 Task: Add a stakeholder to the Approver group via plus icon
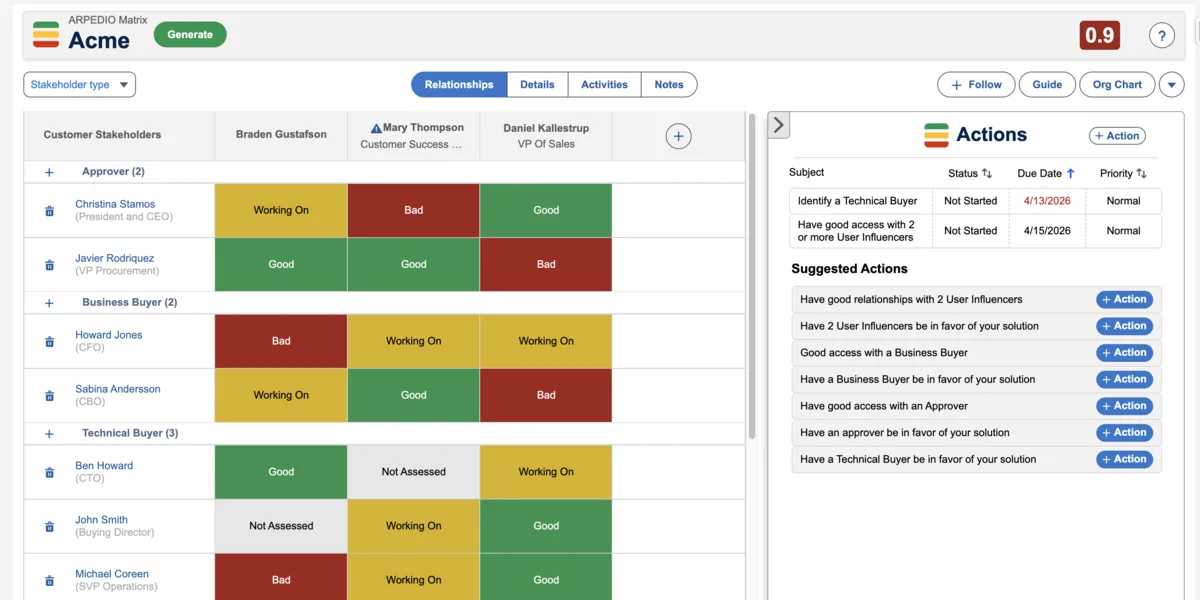coord(48,171)
